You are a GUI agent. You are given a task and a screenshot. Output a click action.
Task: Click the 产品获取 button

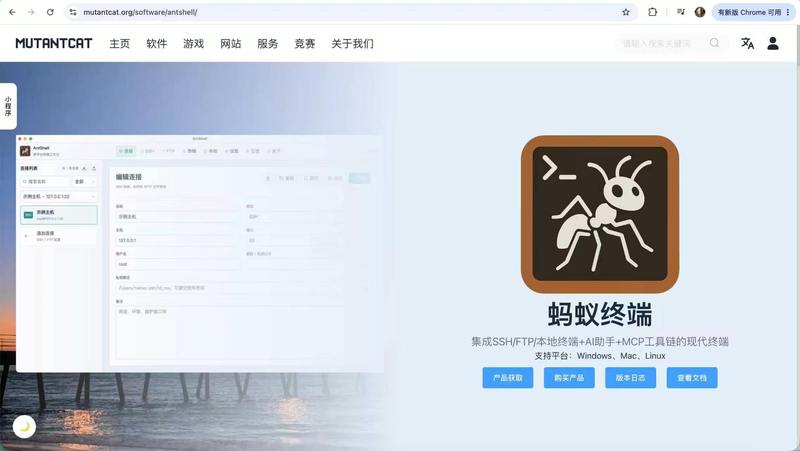(x=508, y=378)
